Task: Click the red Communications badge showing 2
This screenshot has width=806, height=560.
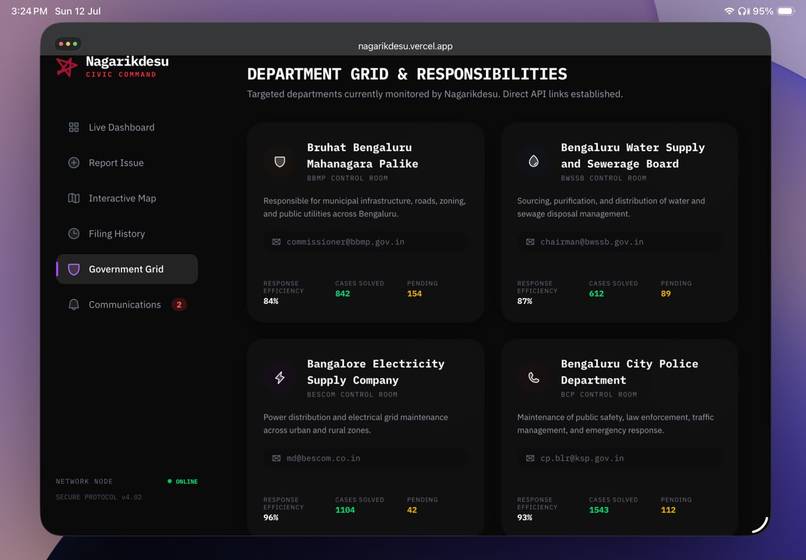Action: coord(179,304)
